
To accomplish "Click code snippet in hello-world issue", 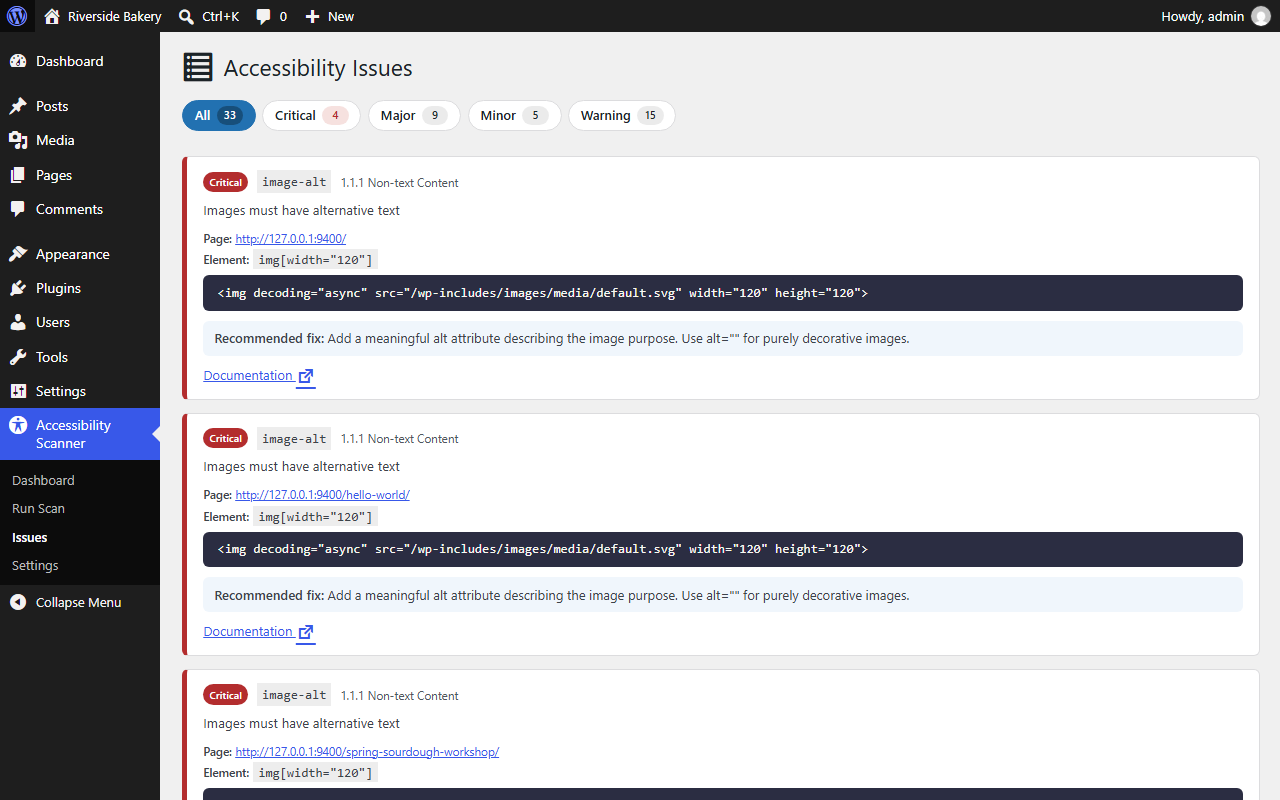I will 723,549.
